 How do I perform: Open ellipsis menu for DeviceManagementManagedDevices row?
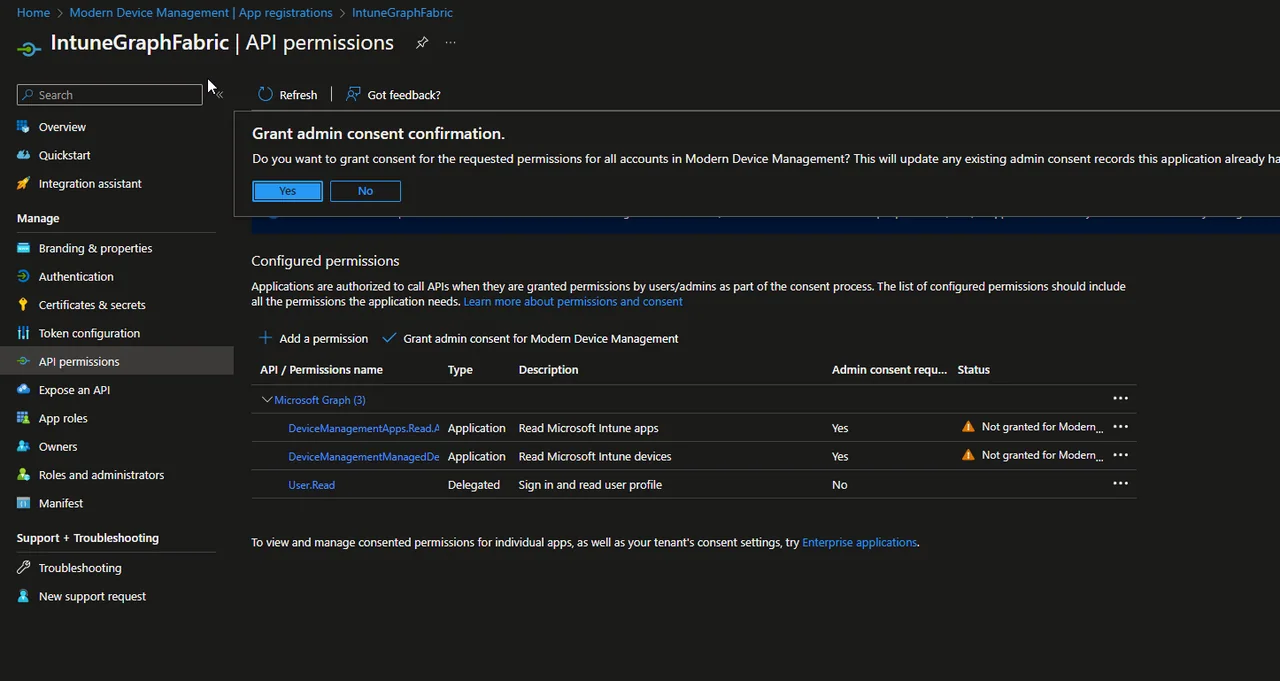(x=1120, y=454)
